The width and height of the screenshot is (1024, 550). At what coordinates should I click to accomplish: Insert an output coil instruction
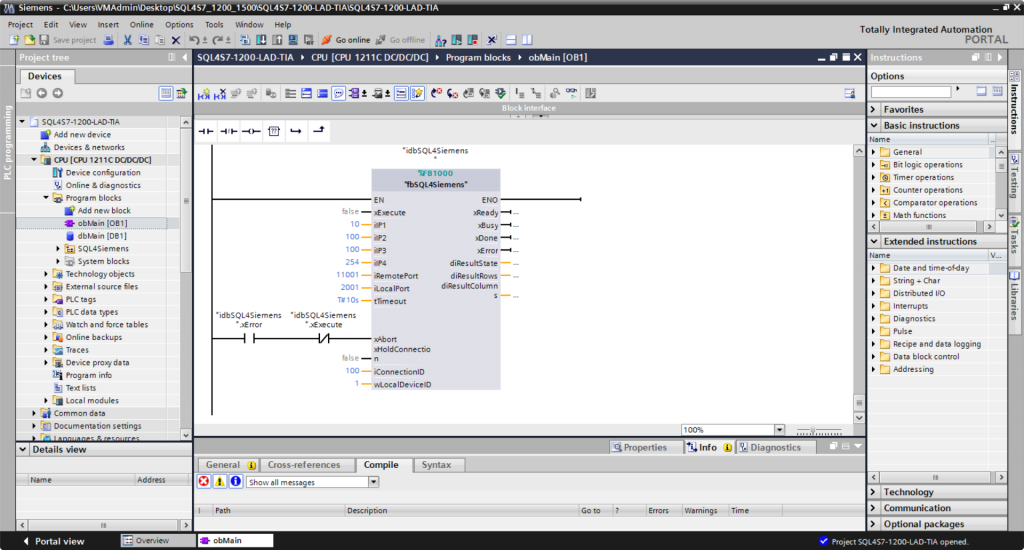pyautogui.click(x=250, y=130)
